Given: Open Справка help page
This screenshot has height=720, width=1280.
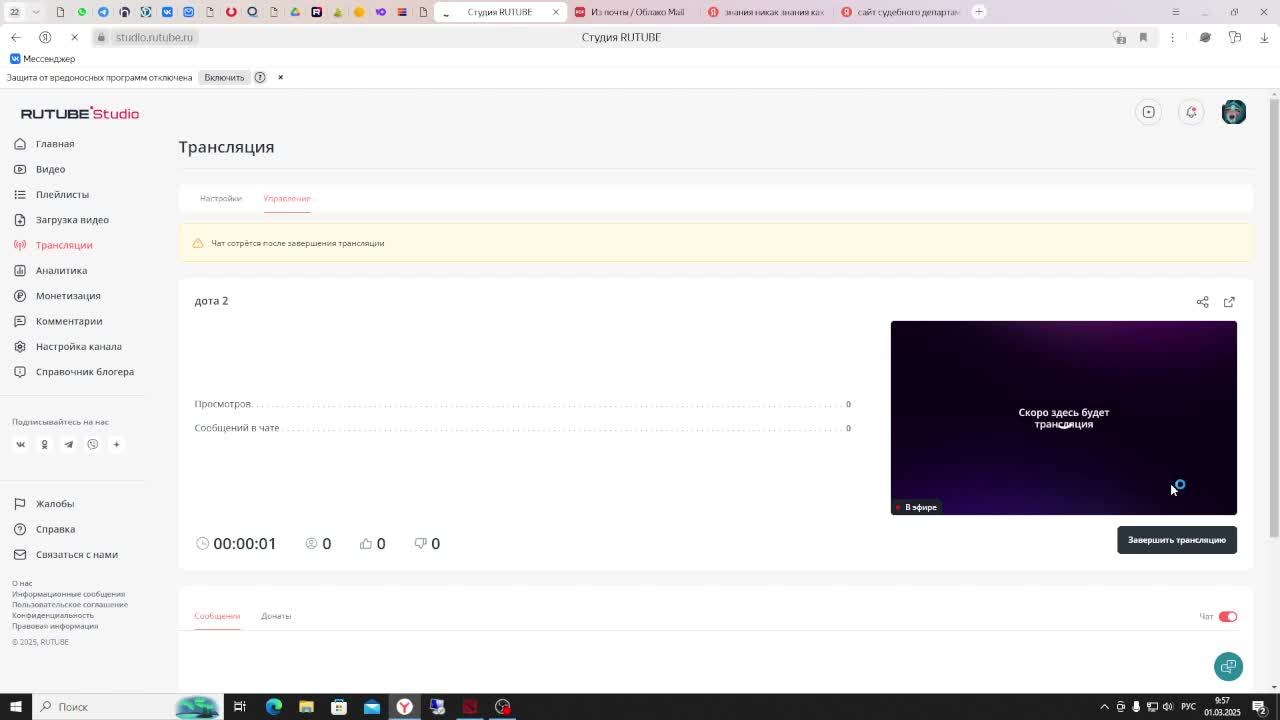Looking at the screenshot, I should pyautogui.click(x=55, y=529).
